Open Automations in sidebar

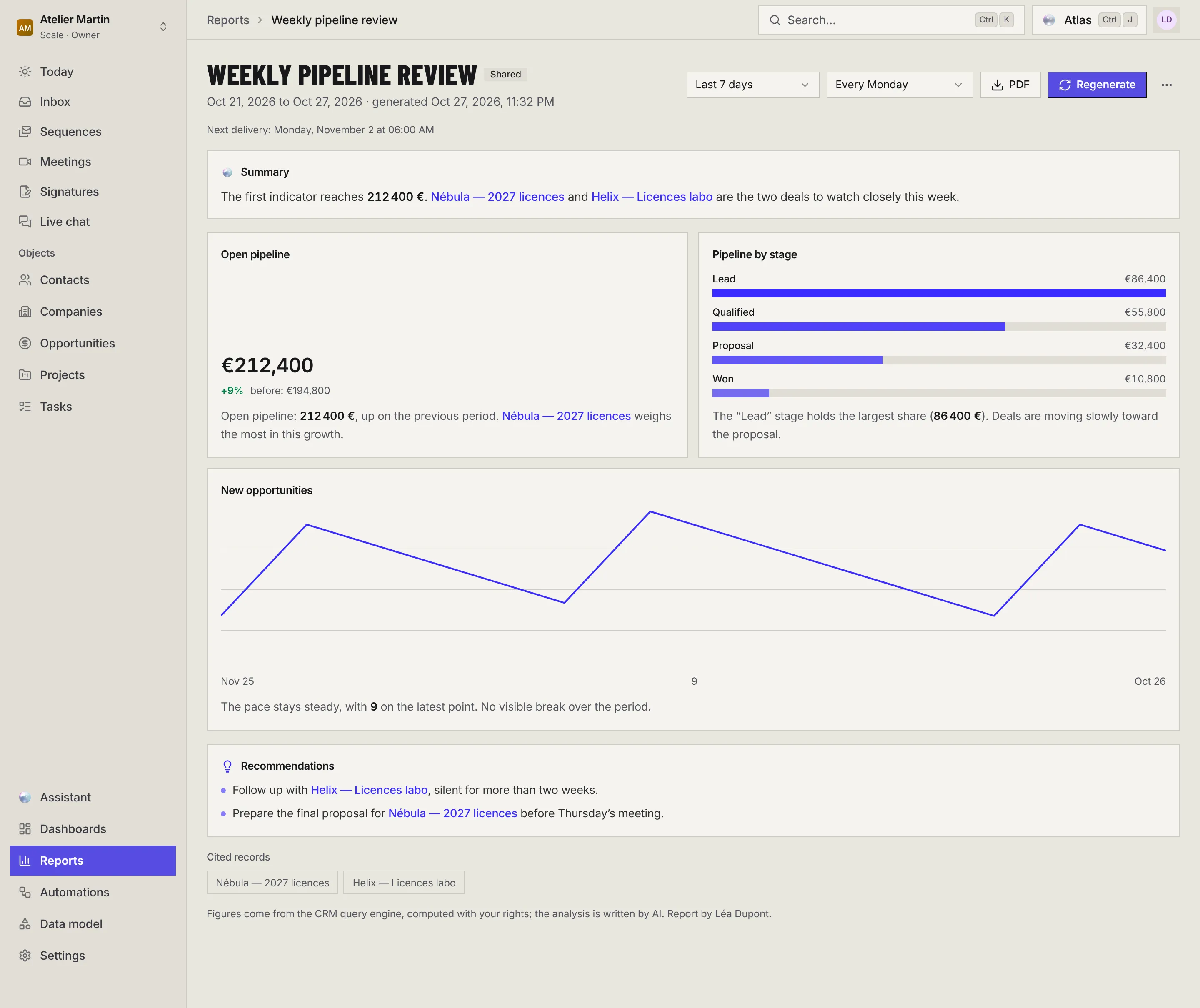(92, 892)
